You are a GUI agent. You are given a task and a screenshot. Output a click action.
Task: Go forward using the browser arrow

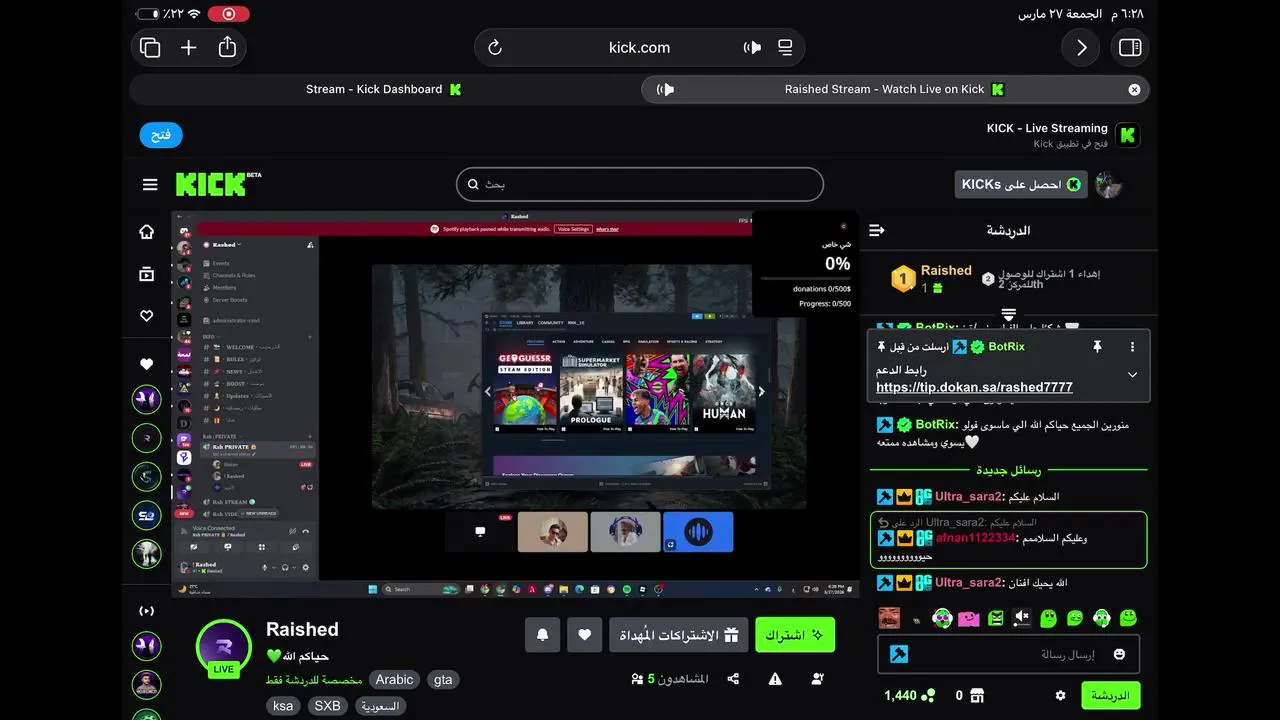1081,47
